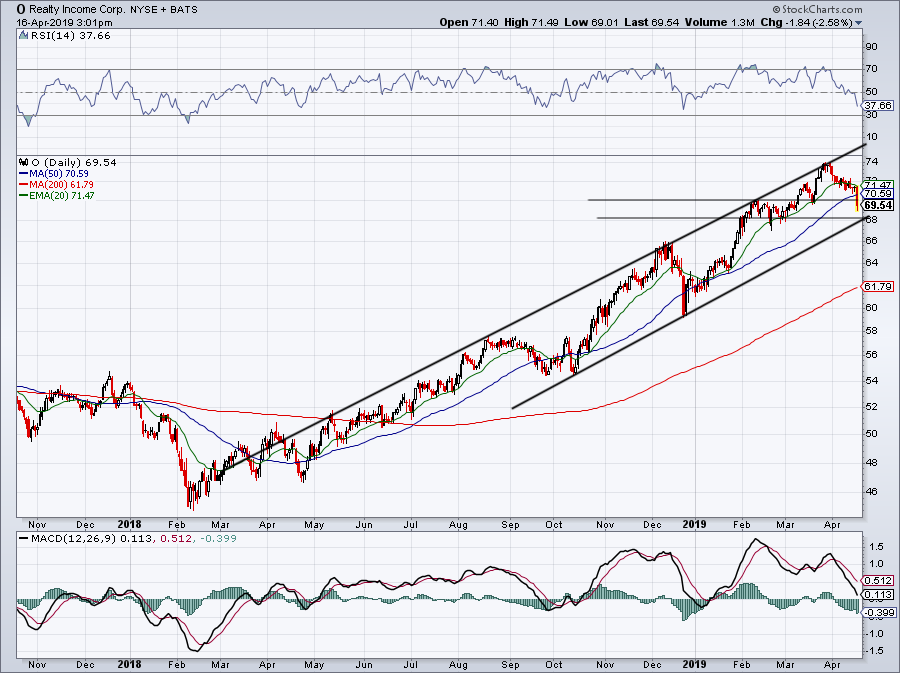Click the MA(50) 70.59 blue legend entry
Screen dimensions: 900x673
coord(54,173)
